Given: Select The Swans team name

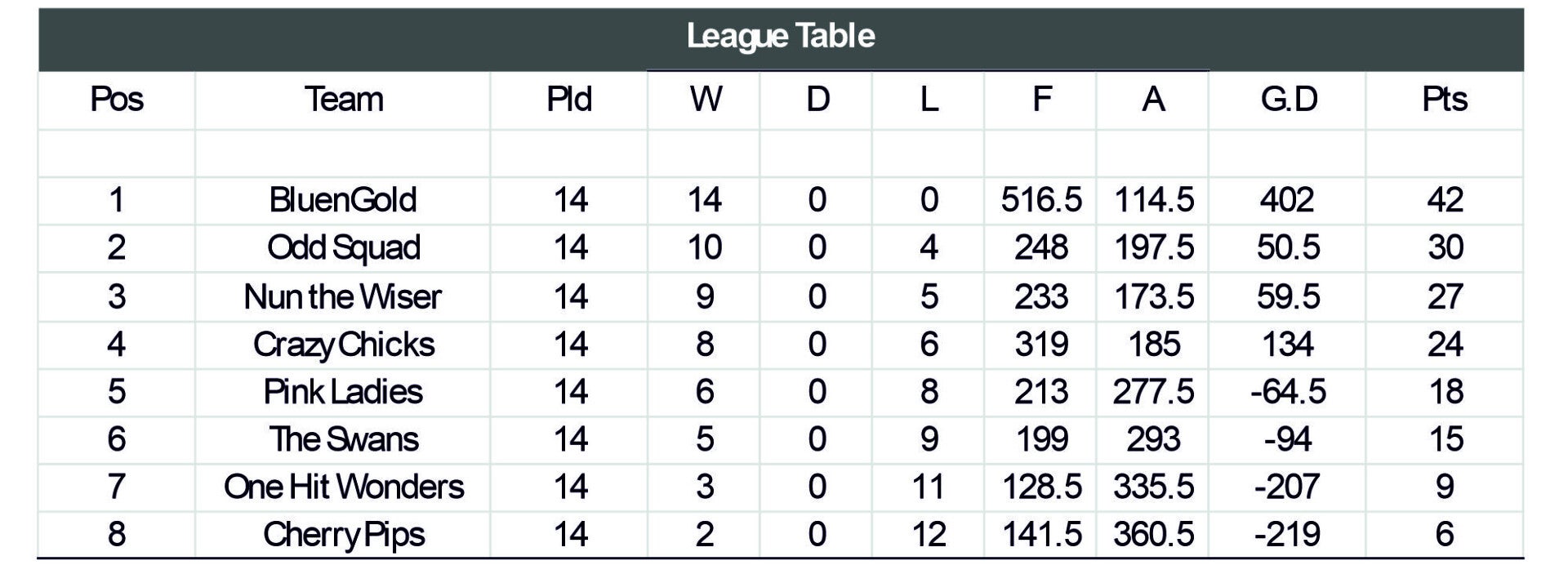Looking at the screenshot, I should click(343, 439).
